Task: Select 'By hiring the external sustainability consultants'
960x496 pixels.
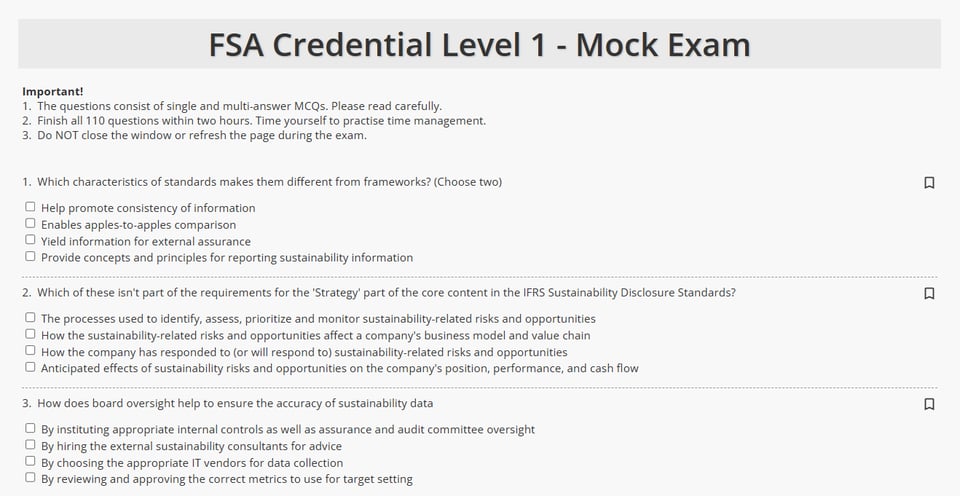Action: (30, 445)
